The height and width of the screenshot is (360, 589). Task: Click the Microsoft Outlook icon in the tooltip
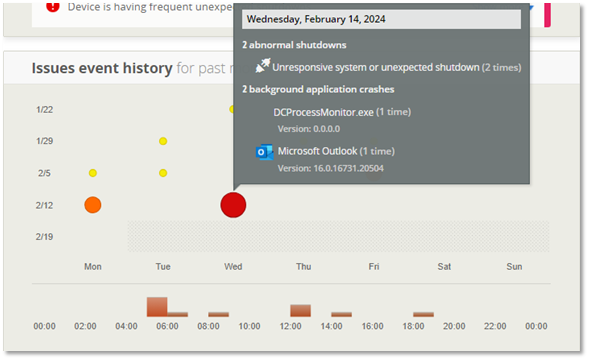pos(264,152)
